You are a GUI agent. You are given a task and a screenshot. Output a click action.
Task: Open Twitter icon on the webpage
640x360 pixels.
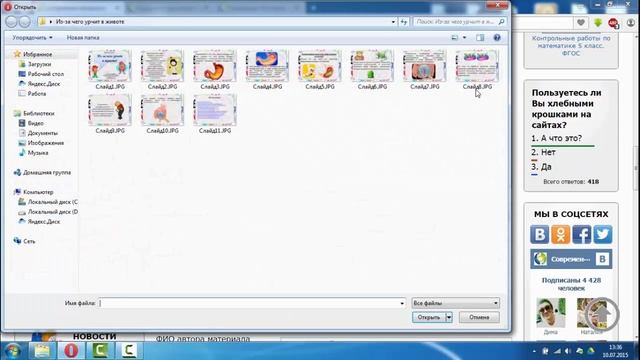point(603,235)
